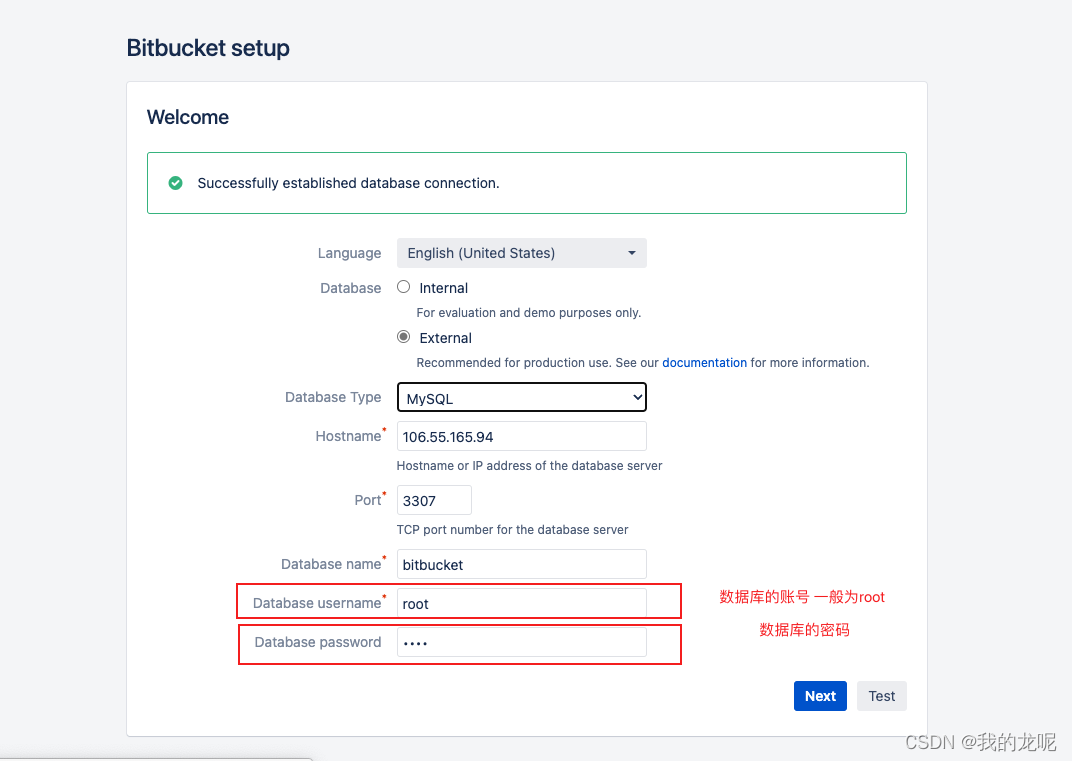Open the Database Type dropdown showing MySQL
The height and width of the screenshot is (761, 1072).
pyautogui.click(x=521, y=397)
